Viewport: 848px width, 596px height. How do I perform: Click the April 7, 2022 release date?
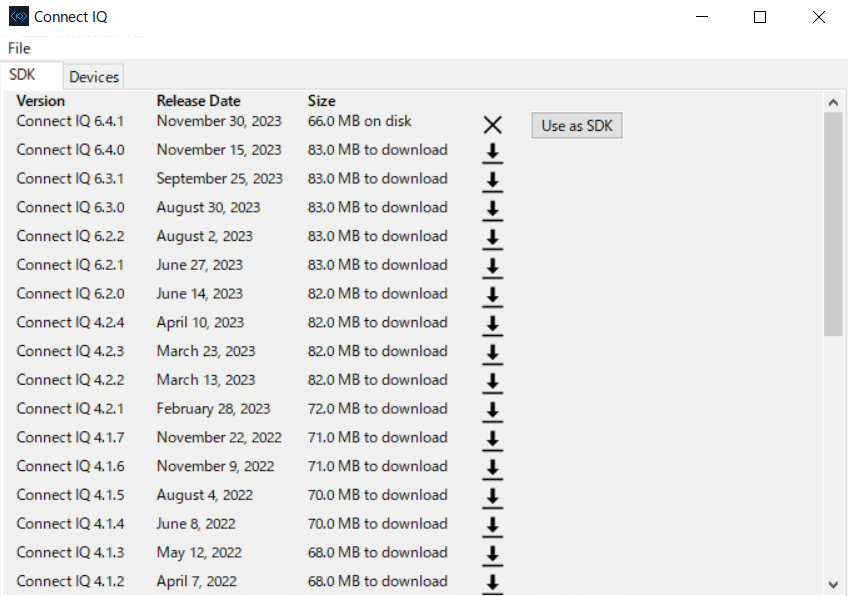pos(196,581)
